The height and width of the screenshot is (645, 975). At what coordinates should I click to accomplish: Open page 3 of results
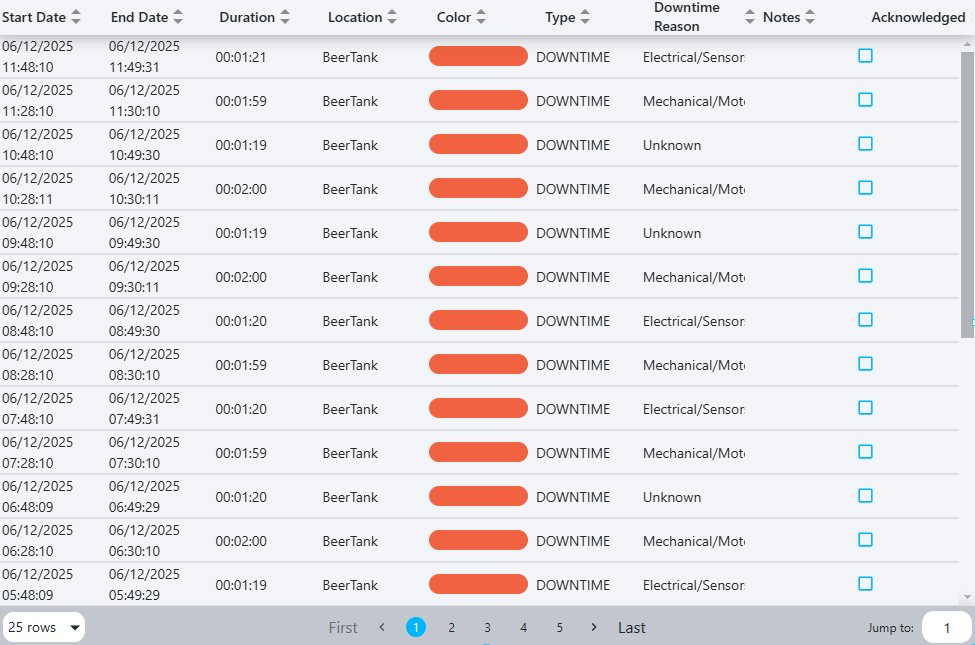point(487,627)
